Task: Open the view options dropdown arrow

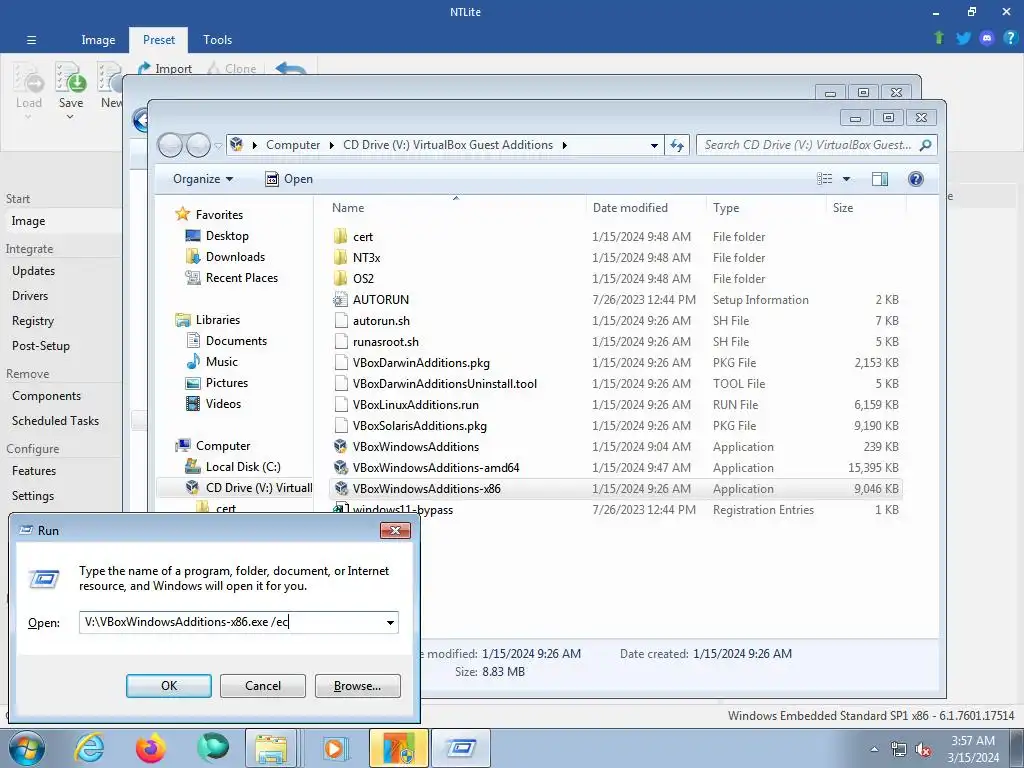Action: click(846, 179)
